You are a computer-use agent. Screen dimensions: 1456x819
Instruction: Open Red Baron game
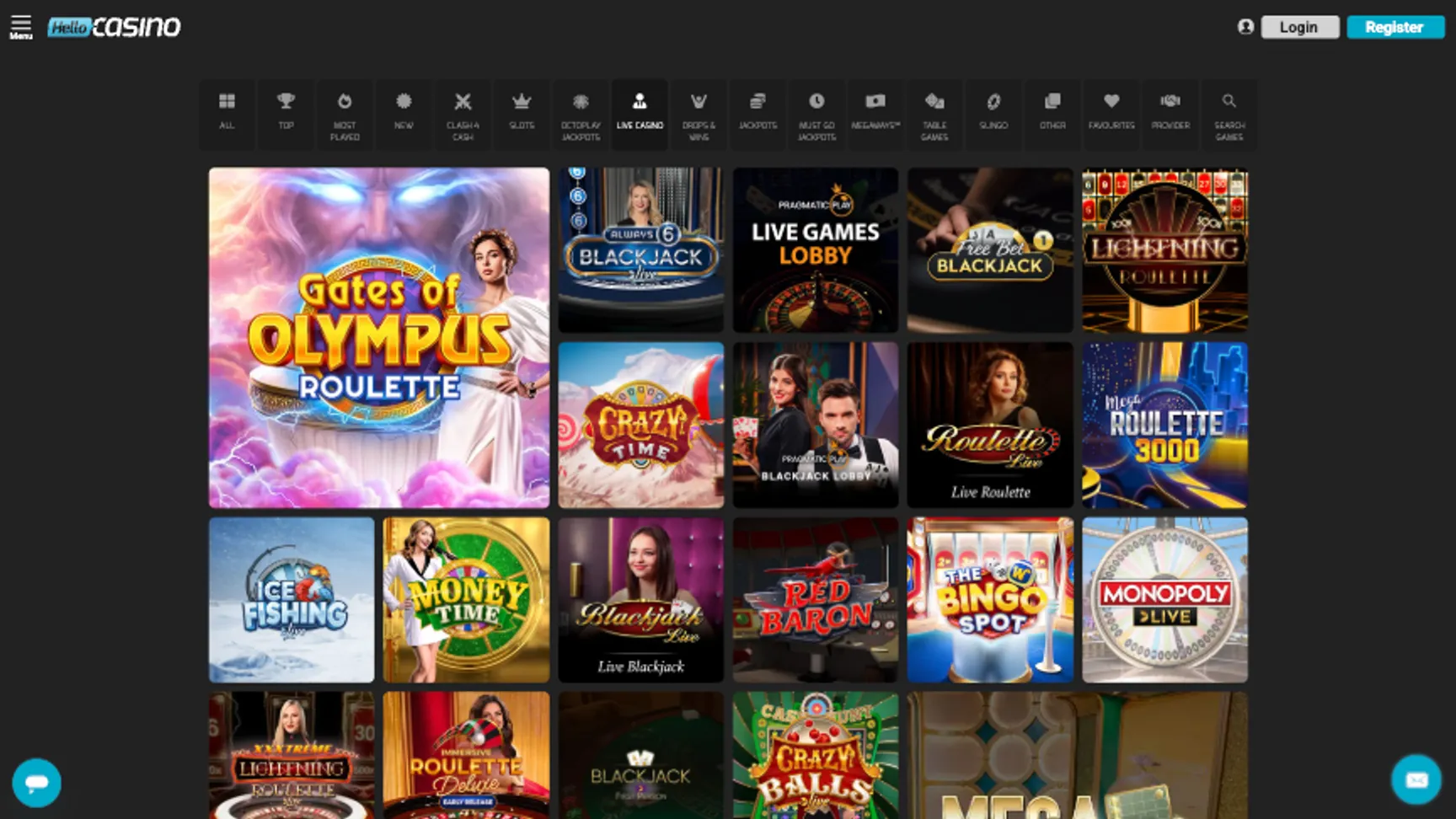(x=816, y=600)
